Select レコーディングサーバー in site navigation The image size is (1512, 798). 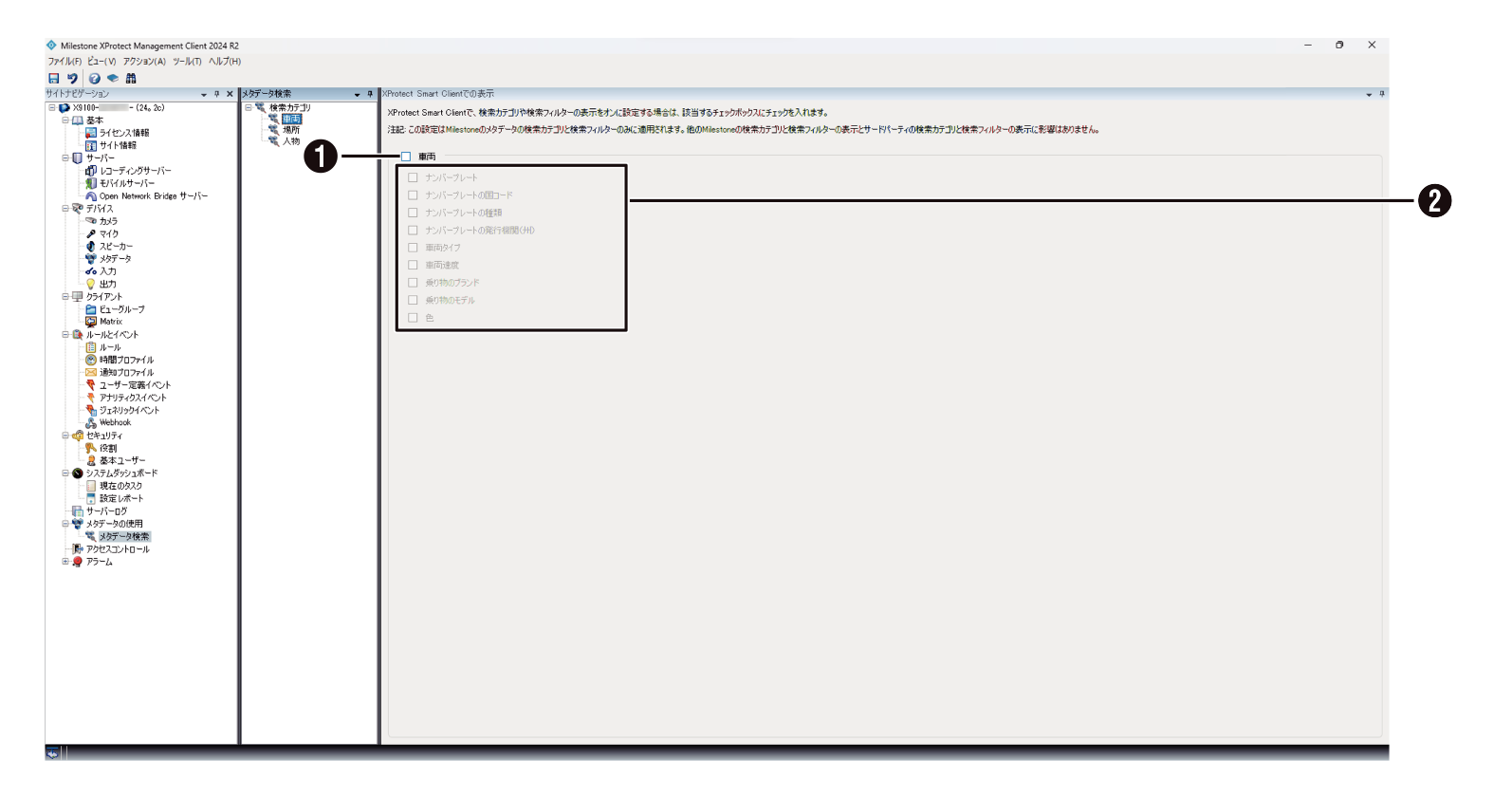click(135, 171)
